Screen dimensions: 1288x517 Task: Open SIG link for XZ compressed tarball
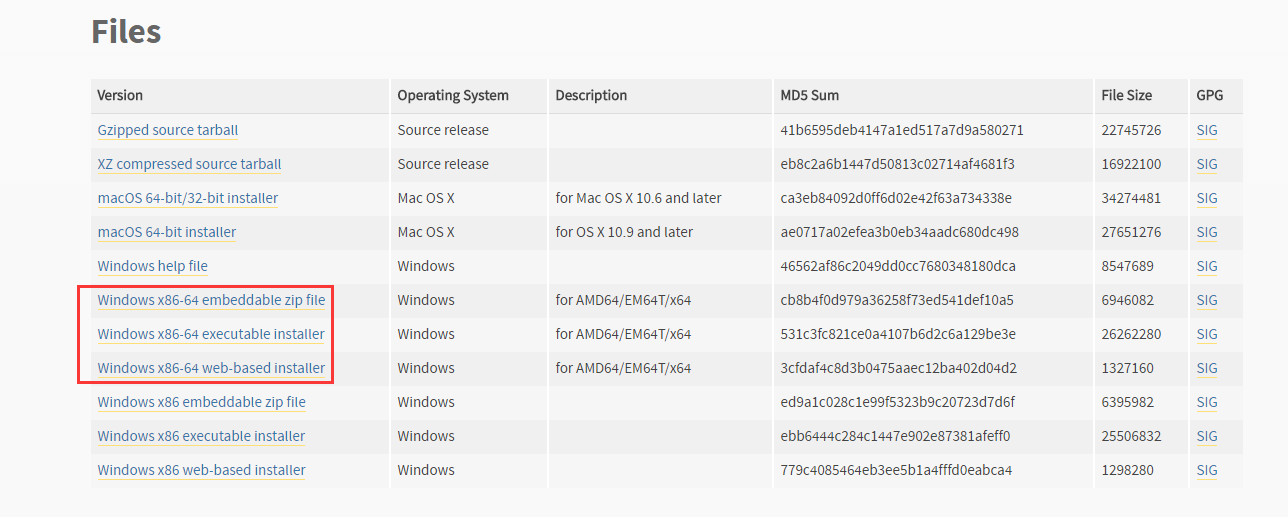[x=1207, y=164]
